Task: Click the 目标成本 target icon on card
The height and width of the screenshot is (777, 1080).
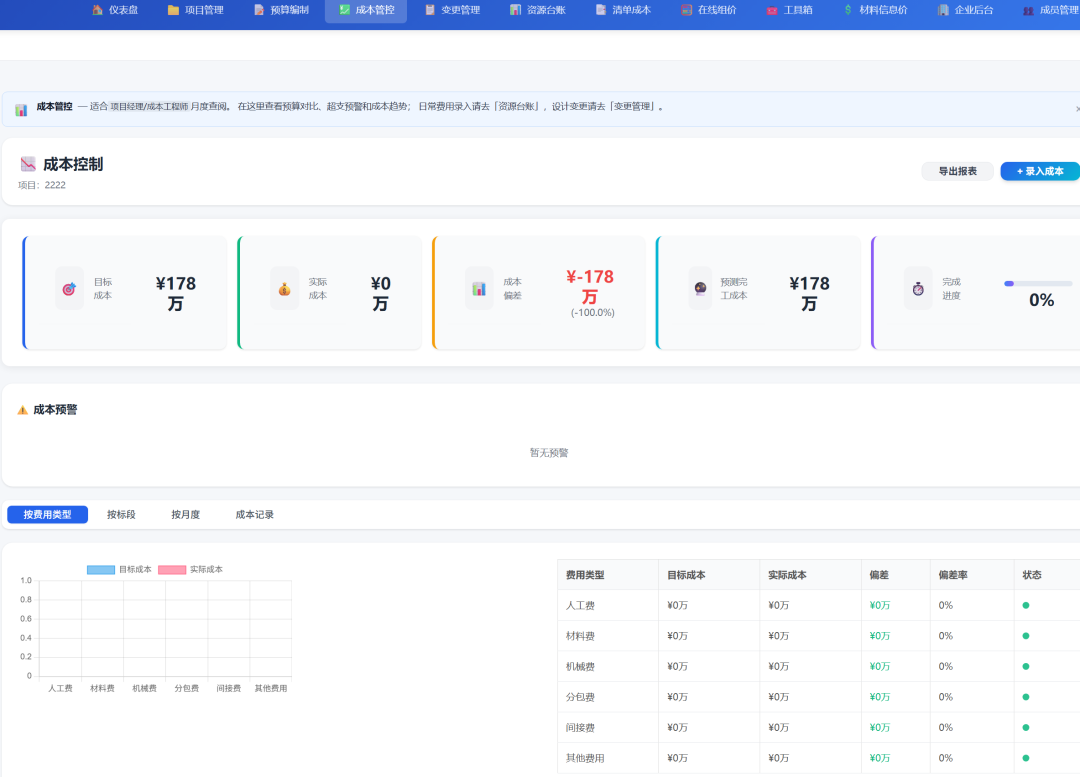Action: 69,289
